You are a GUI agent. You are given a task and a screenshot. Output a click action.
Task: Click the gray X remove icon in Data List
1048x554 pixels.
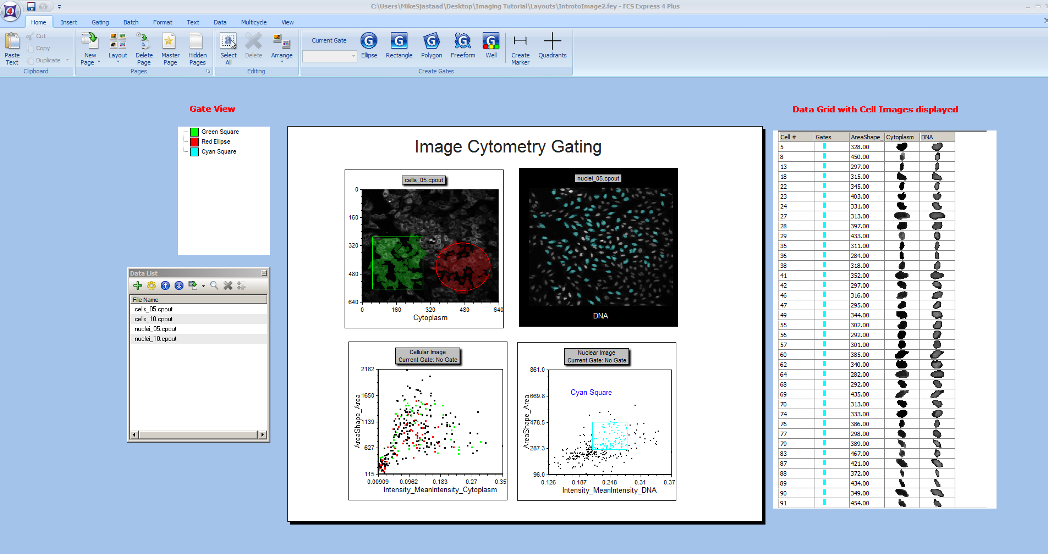(228, 285)
